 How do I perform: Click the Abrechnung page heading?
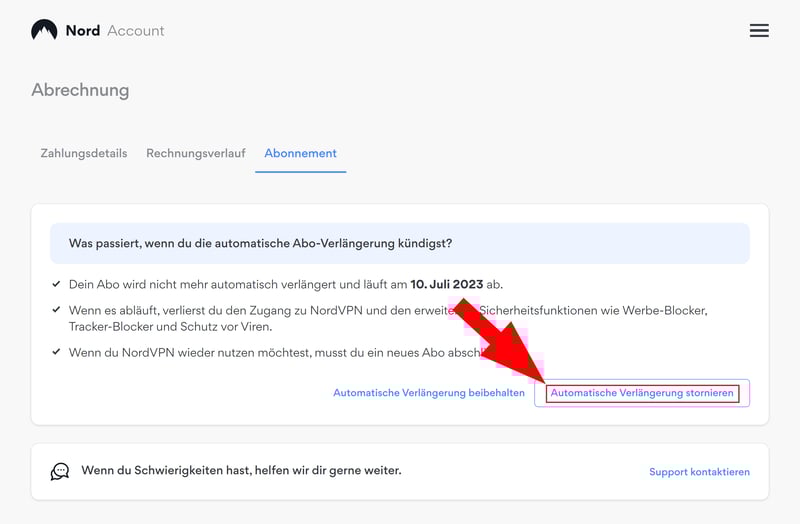coord(80,90)
